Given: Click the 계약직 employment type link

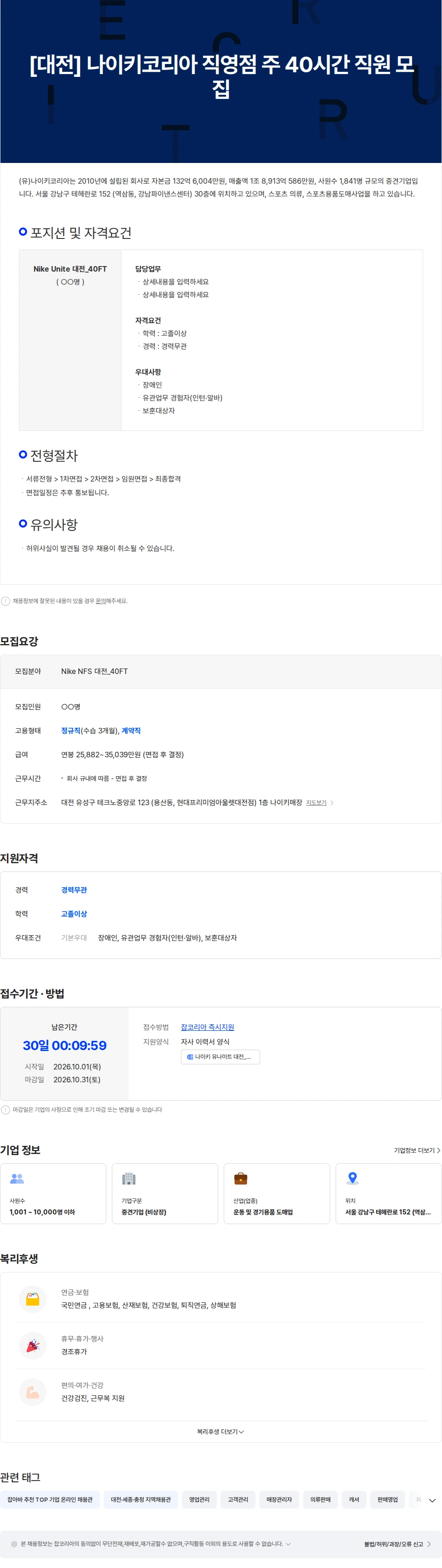Looking at the screenshot, I should pyautogui.click(x=131, y=731).
